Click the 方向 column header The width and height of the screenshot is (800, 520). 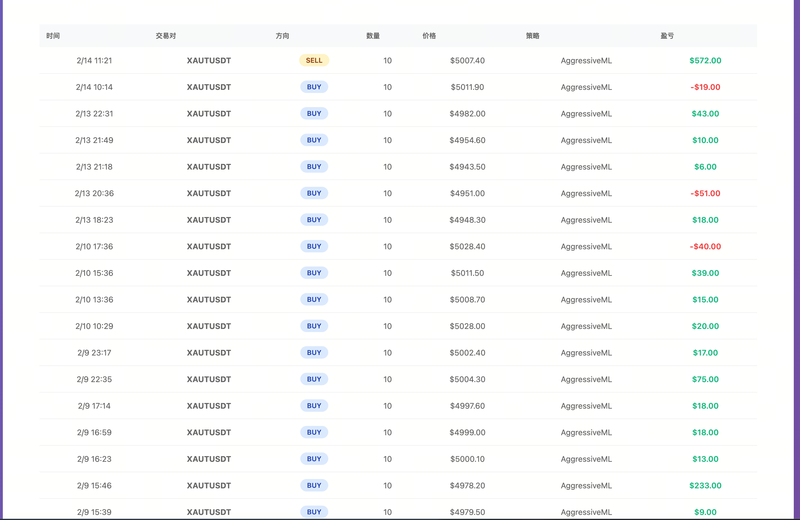pyautogui.click(x=282, y=36)
